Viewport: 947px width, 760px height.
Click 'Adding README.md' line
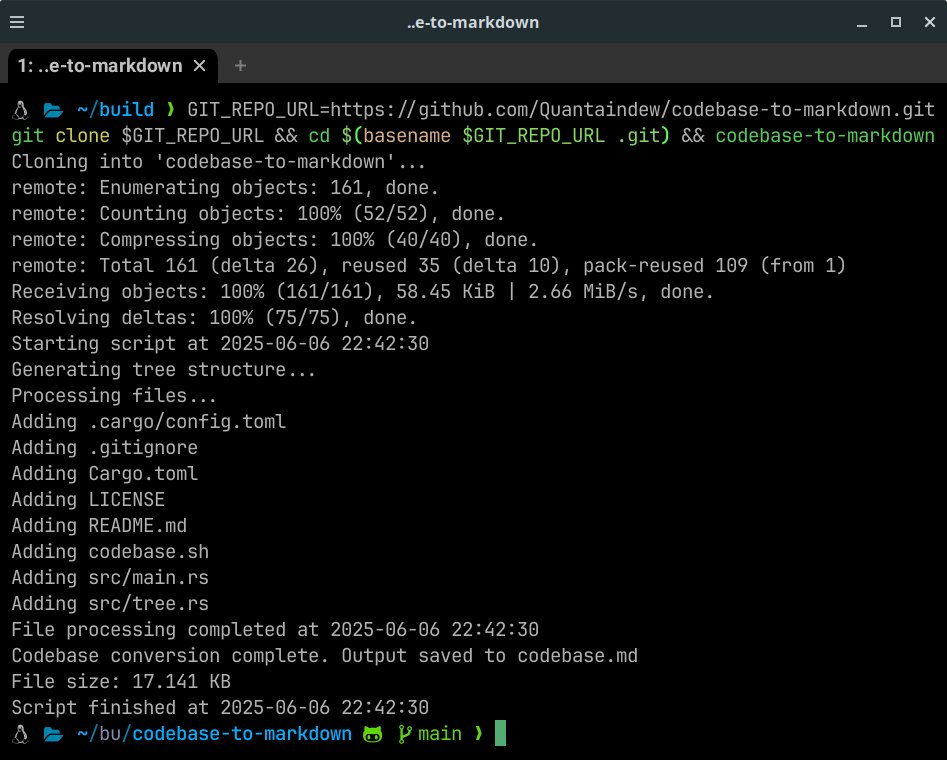(x=99, y=525)
